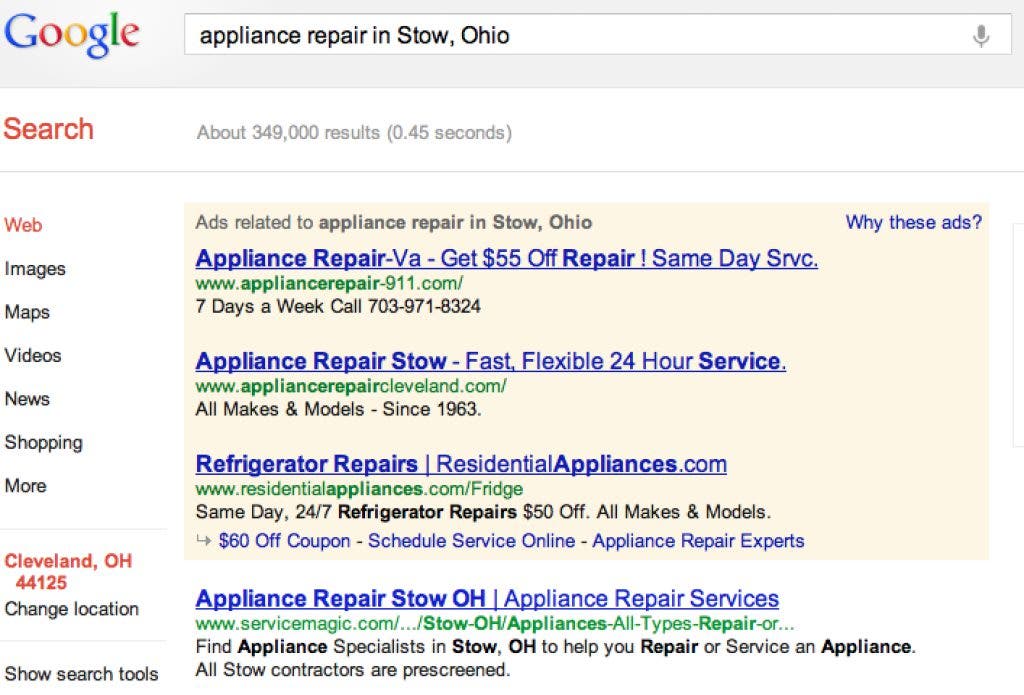Switch to Maps results
Screen dimensions: 1024x695
tap(27, 312)
